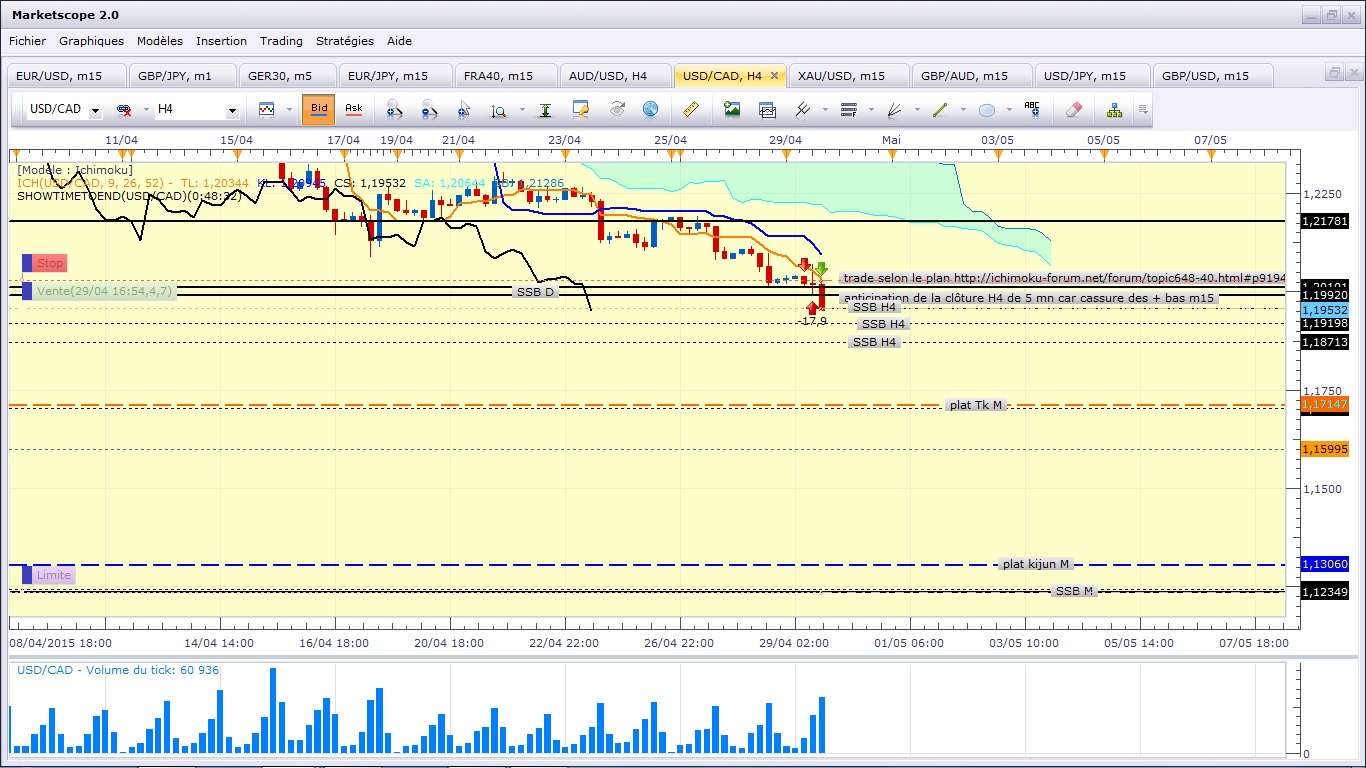
Task: Click the zoom in magnifier icon
Action: pos(394,109)
